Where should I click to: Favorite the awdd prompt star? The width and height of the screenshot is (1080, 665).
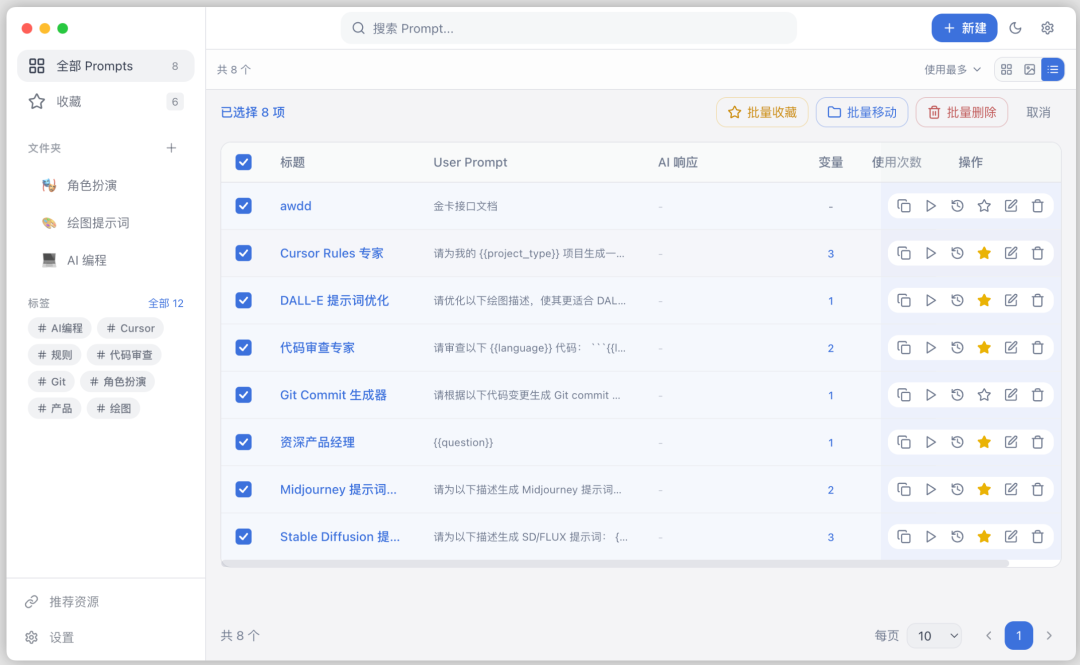pyautogui.click(x=984, y=206)
